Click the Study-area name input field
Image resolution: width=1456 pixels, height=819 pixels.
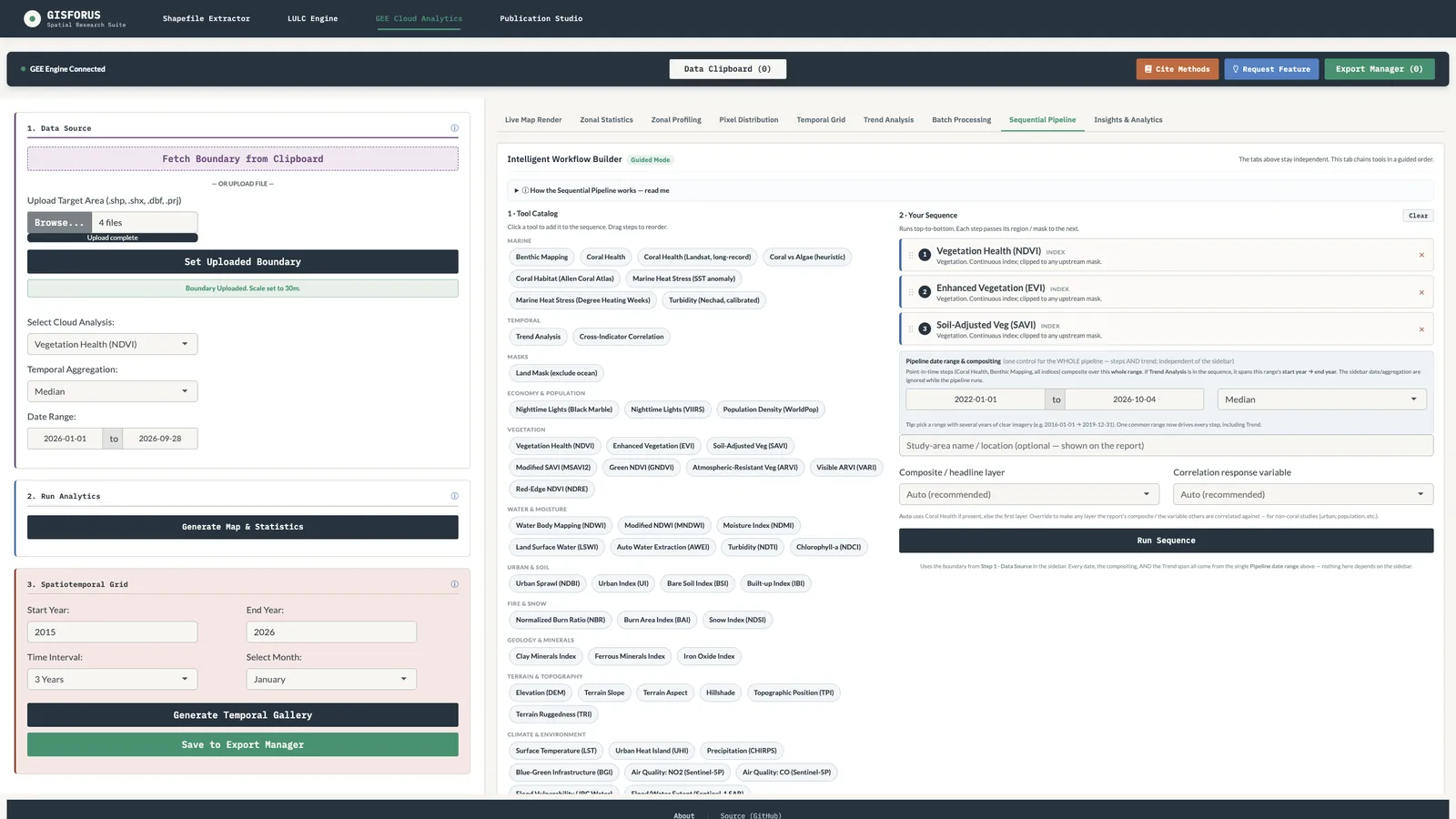(1166, 446)
